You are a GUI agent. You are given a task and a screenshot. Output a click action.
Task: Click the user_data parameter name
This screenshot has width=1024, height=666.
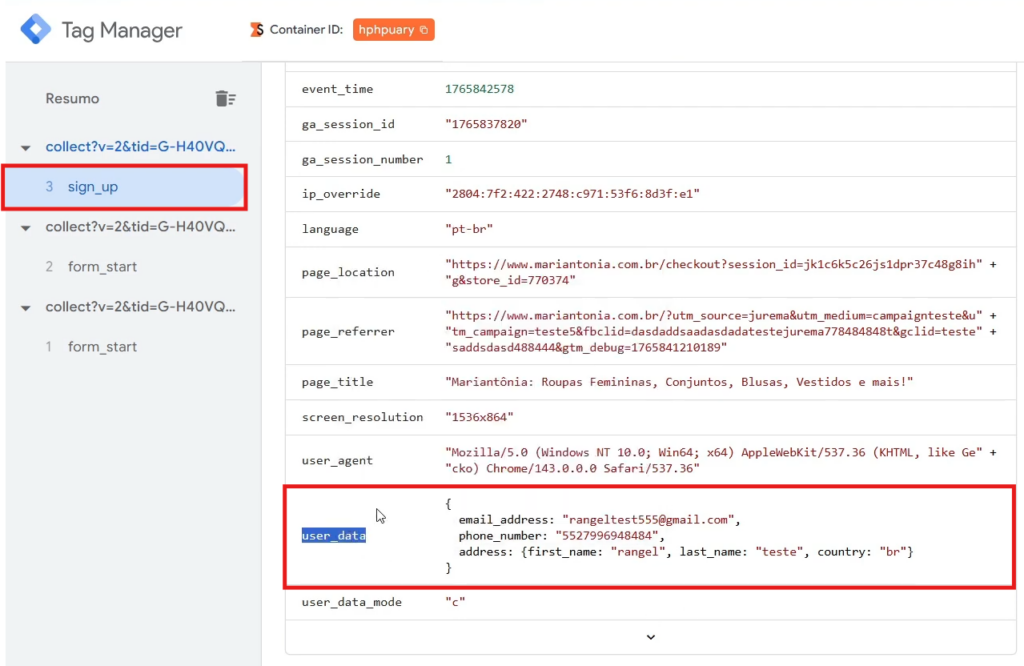point(334,536)
